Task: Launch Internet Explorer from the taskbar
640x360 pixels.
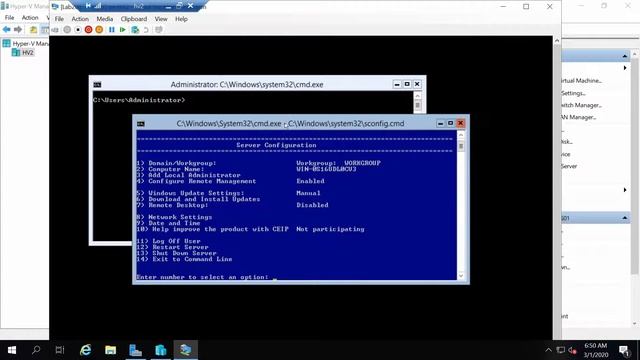Action: (86, 350)
